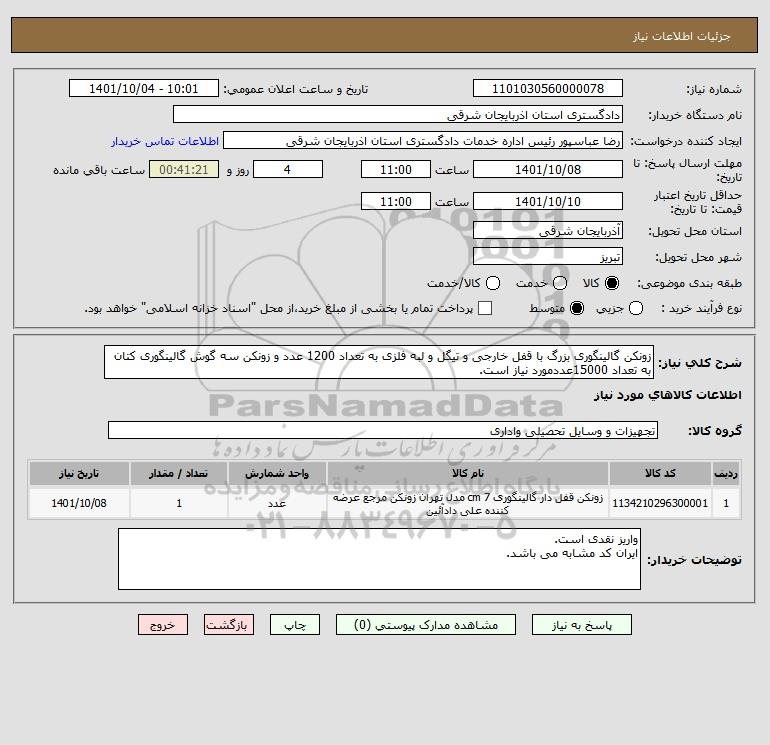Click the general description text box شرح کلی نیاز

click(379, 362)
